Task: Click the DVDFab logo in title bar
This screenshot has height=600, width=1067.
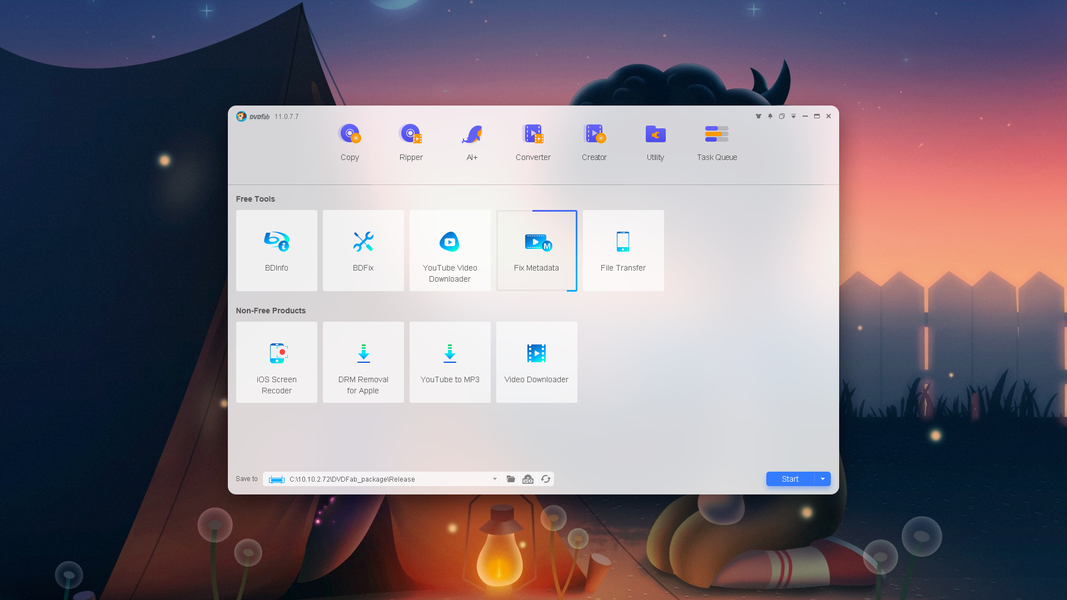Action: [252, 116]
